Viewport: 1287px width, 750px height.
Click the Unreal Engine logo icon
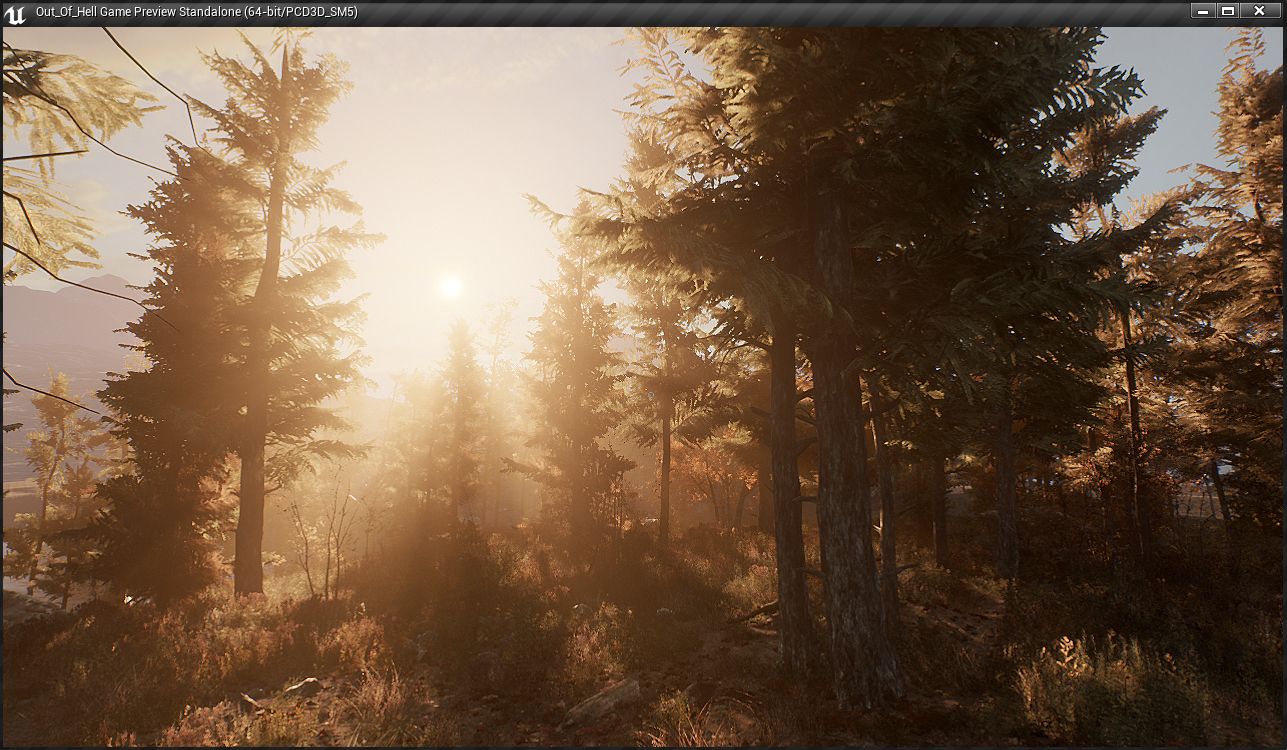point(14,13)
